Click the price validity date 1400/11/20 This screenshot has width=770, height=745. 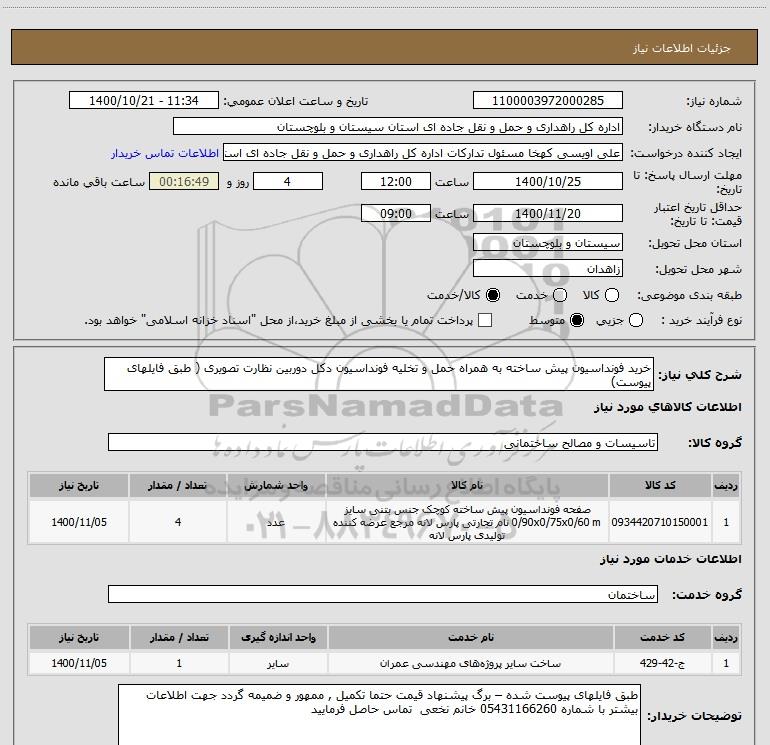[x=548, y=213]
